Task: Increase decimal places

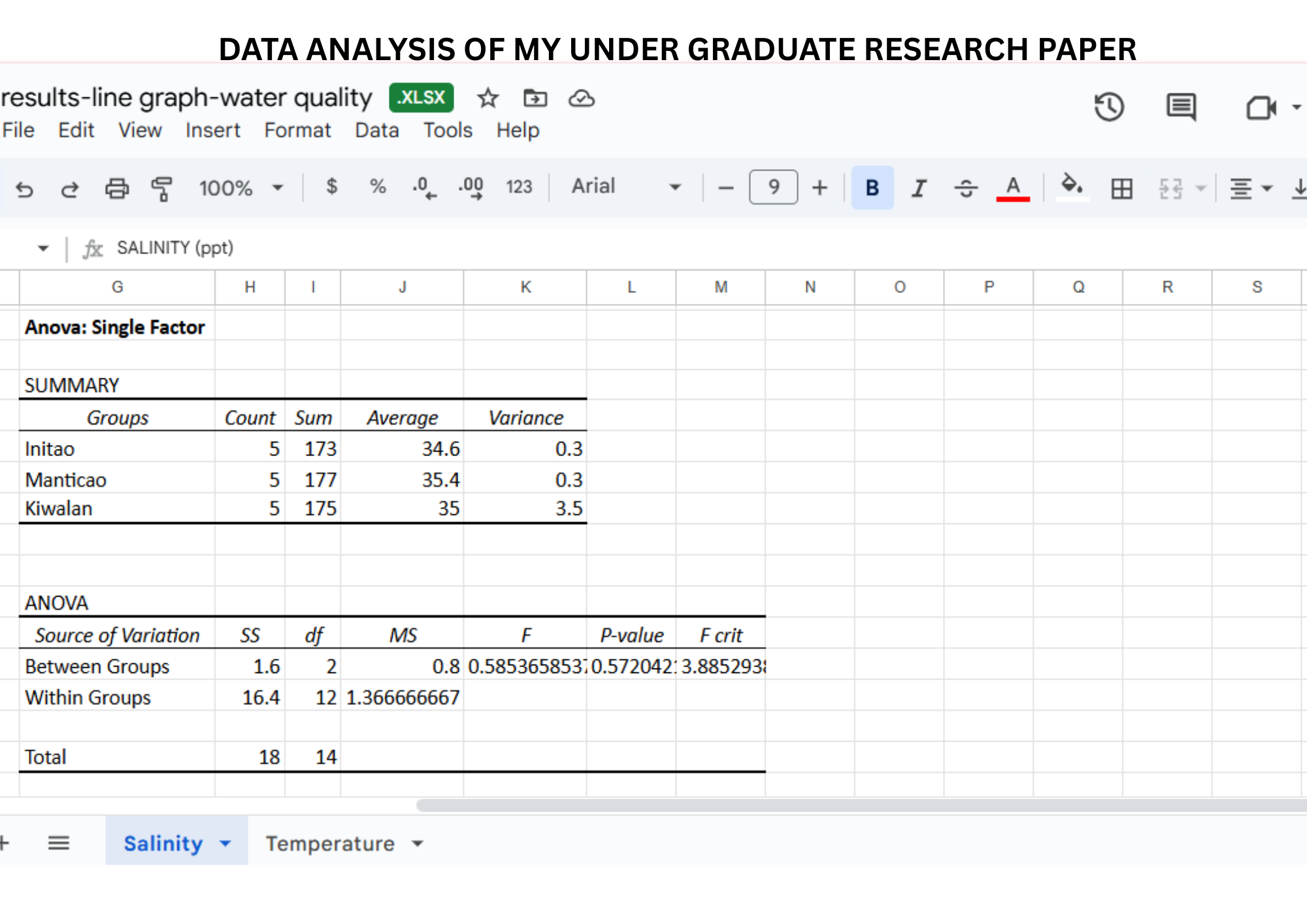Action: click(x=471, y=188)
